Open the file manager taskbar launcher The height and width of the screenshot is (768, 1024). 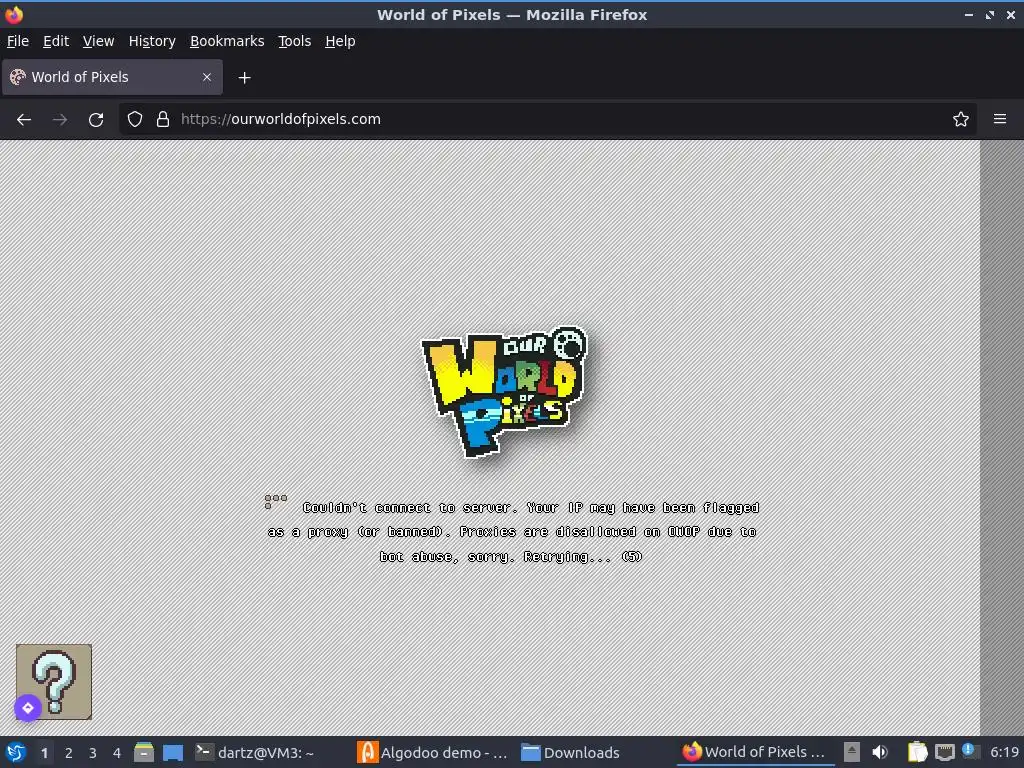tap(144, 752)
